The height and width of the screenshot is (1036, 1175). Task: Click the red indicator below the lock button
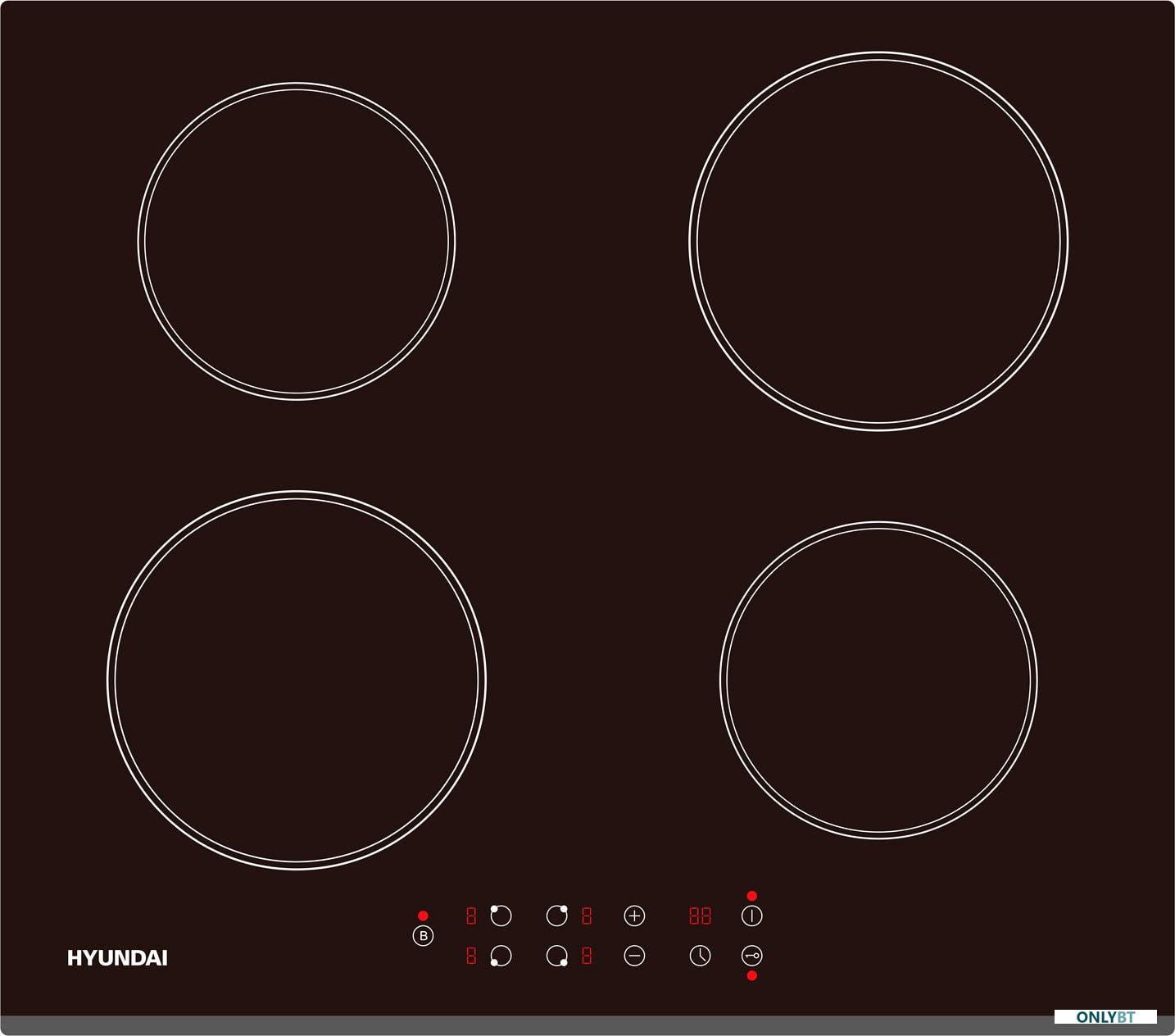click(751, 975)
